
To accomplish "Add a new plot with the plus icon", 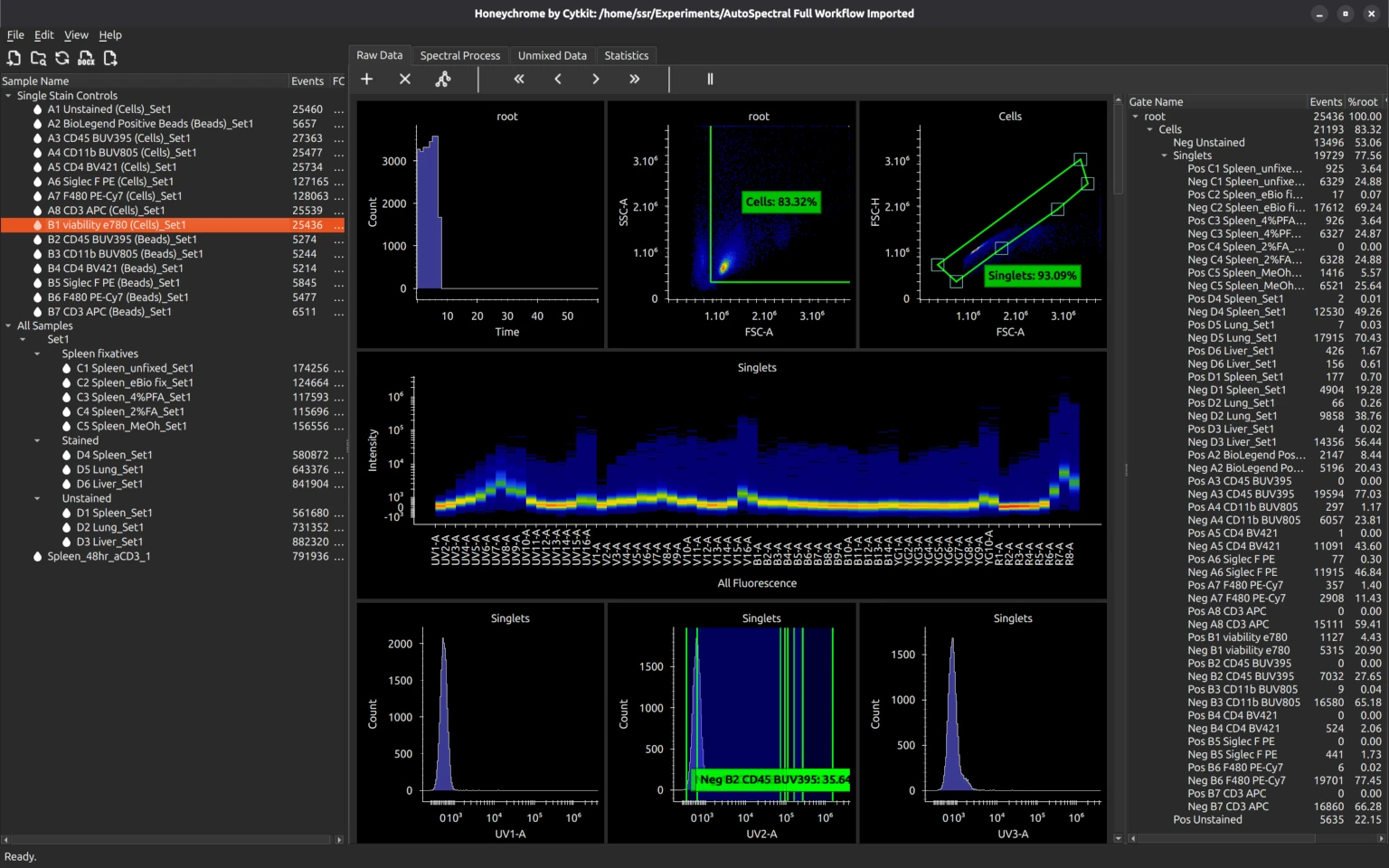I will pyautogui.click(x=367, y=80).
